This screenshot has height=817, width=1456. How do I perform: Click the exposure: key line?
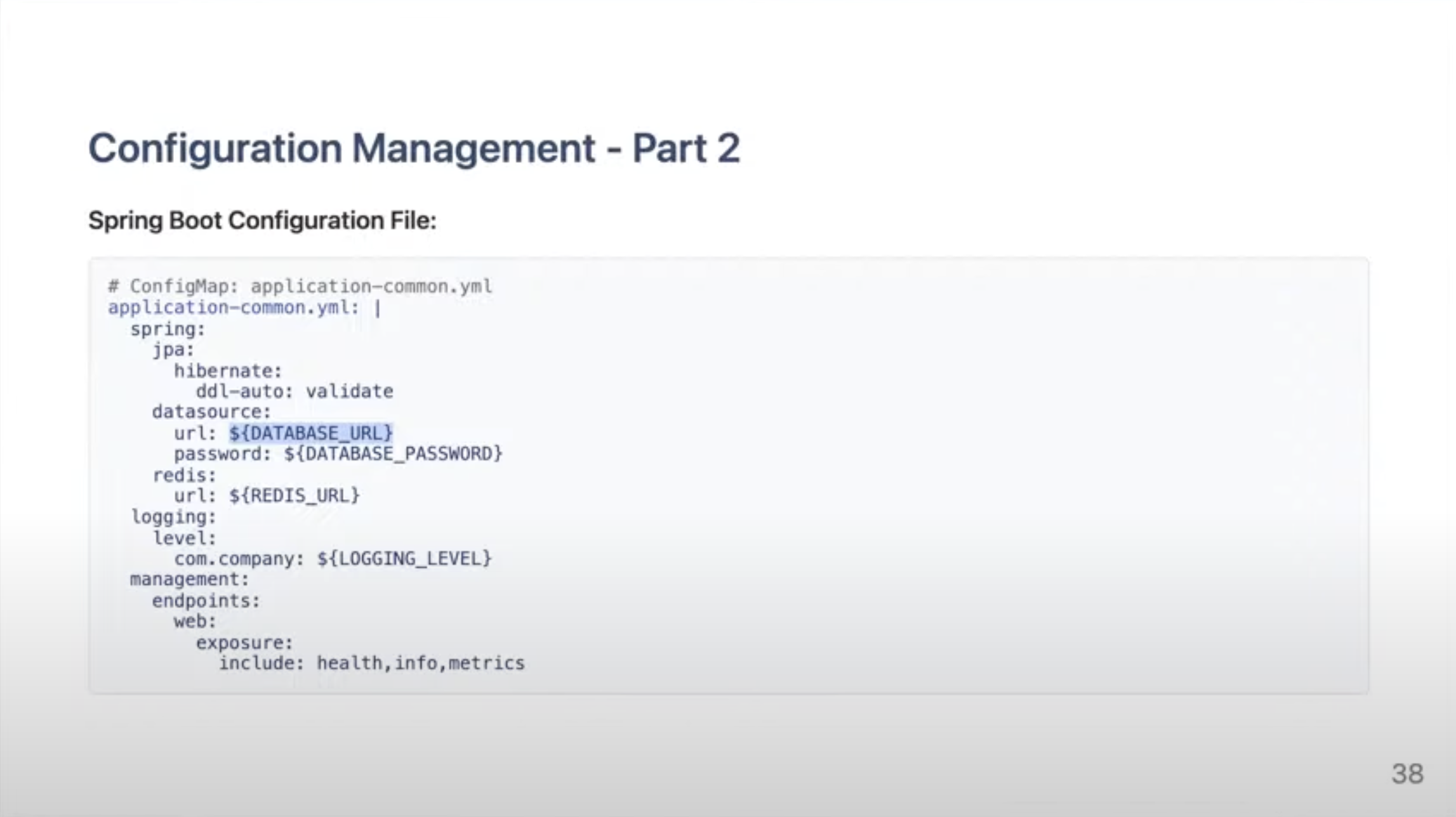[244, 643]
